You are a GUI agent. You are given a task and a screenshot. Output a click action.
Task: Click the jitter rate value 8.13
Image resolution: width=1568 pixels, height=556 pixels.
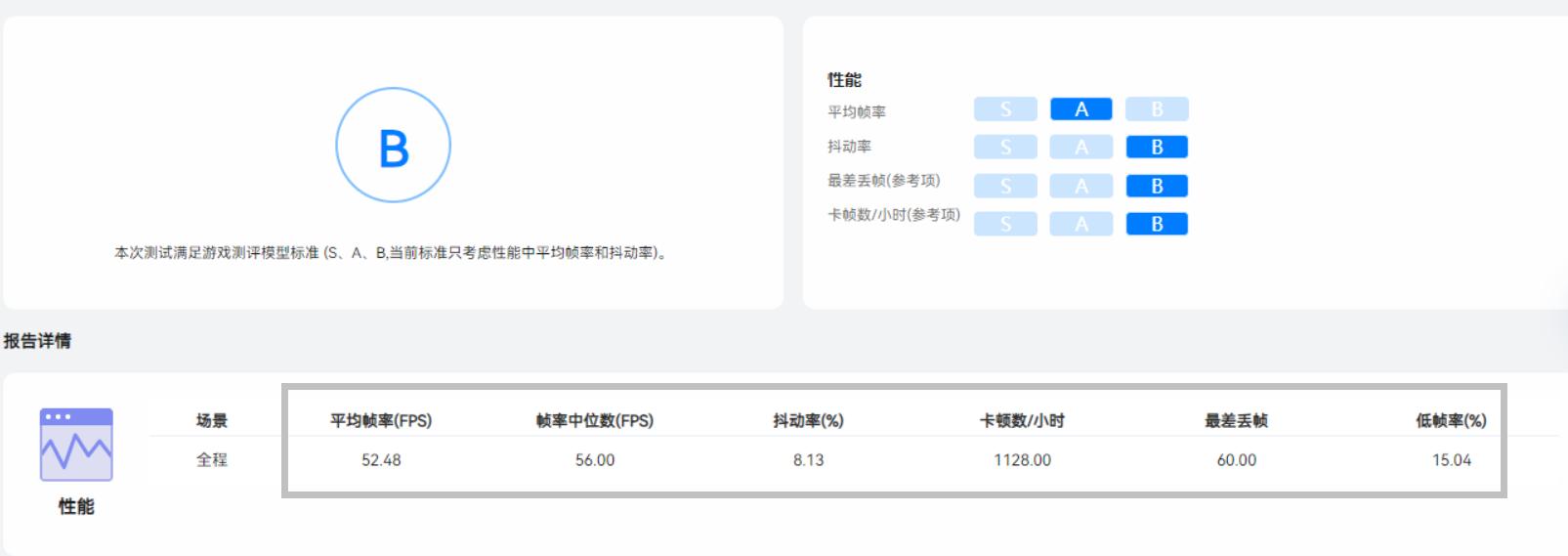[809, 460]
